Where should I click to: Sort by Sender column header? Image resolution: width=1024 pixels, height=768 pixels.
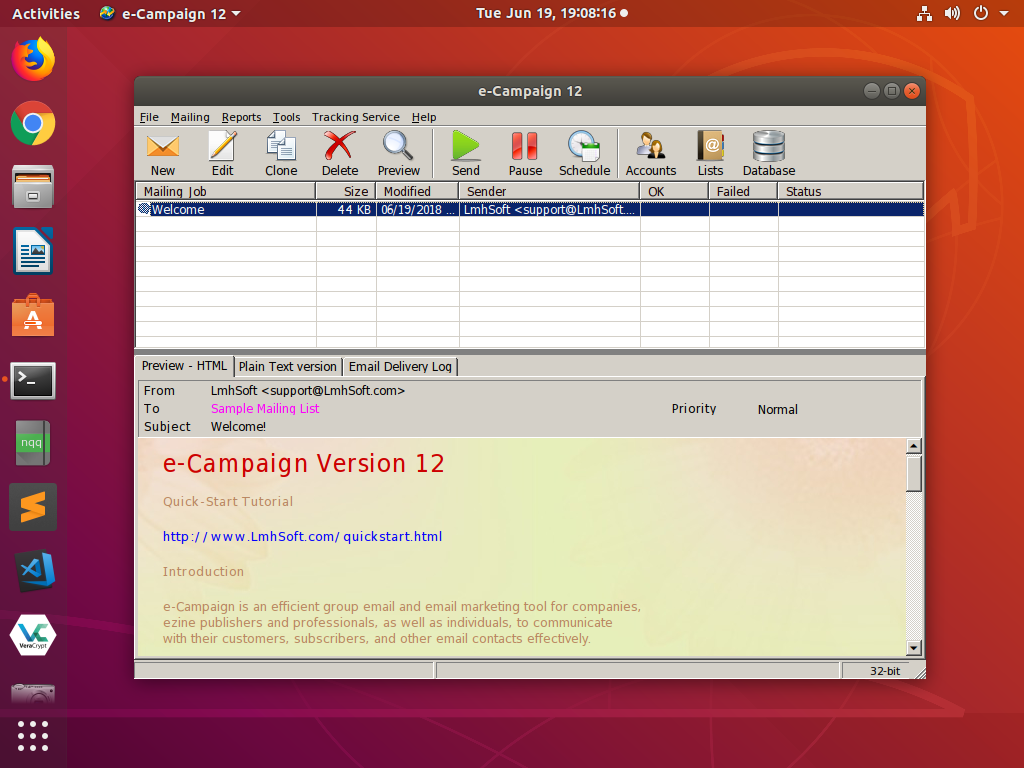point(550,191)
